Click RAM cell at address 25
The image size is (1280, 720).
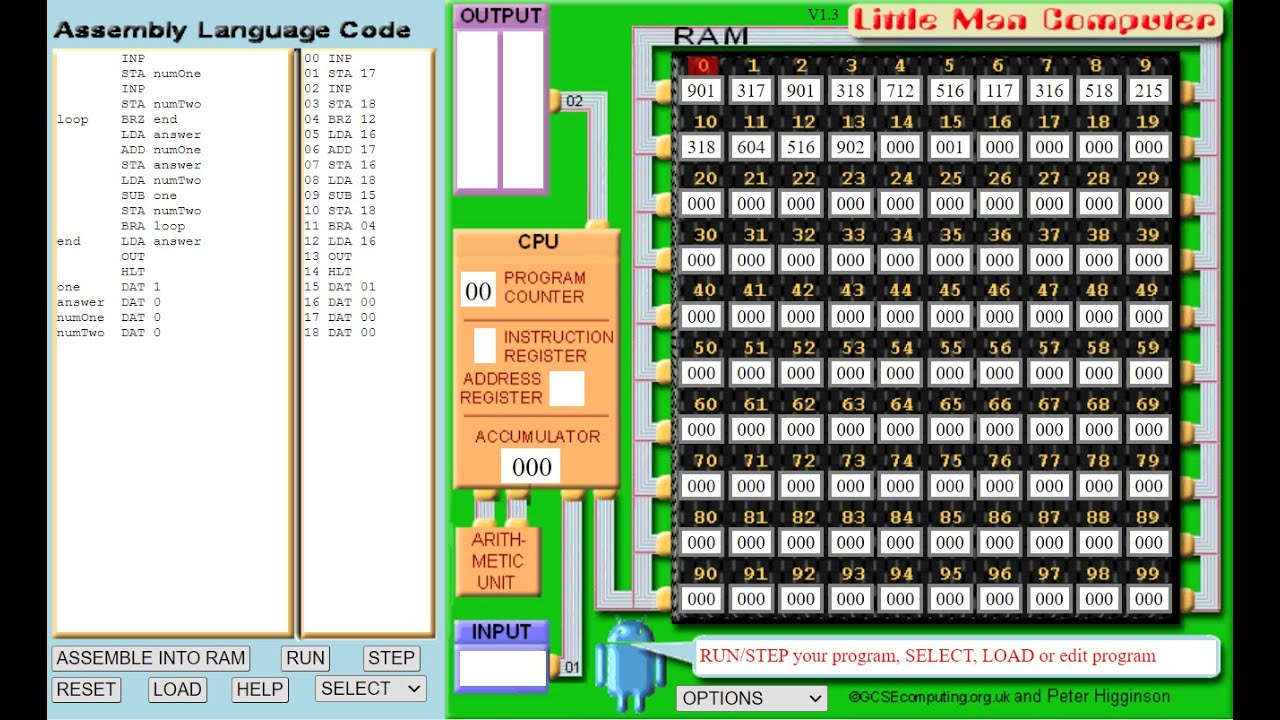pos(950,204)
